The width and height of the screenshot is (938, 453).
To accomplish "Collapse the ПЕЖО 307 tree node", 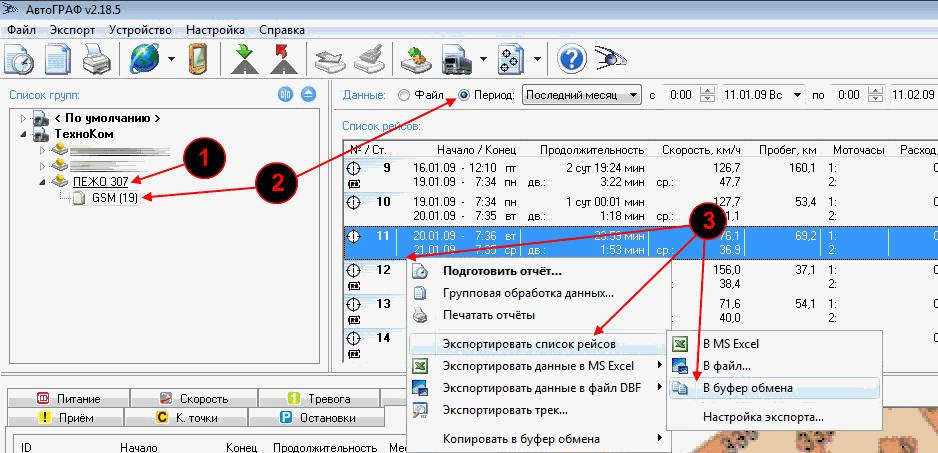I will coord(42,181).
